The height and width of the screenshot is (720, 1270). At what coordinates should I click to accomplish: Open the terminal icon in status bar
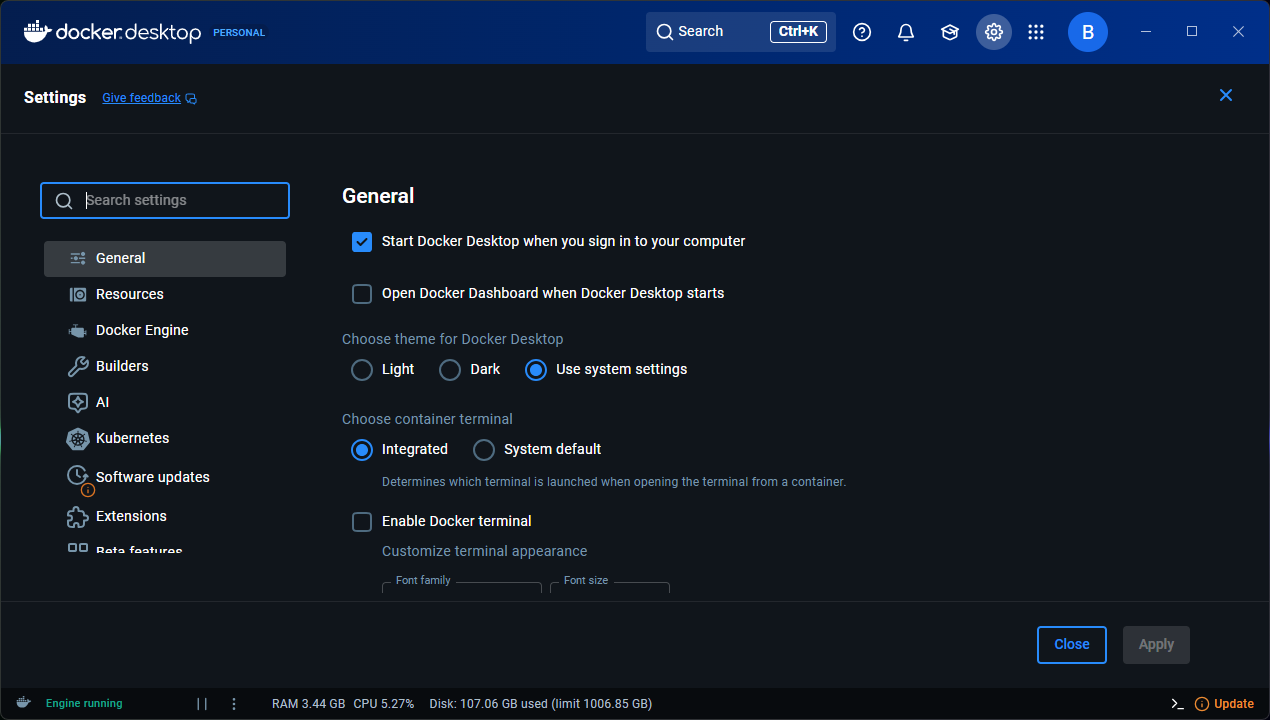tap(1177, 703)
